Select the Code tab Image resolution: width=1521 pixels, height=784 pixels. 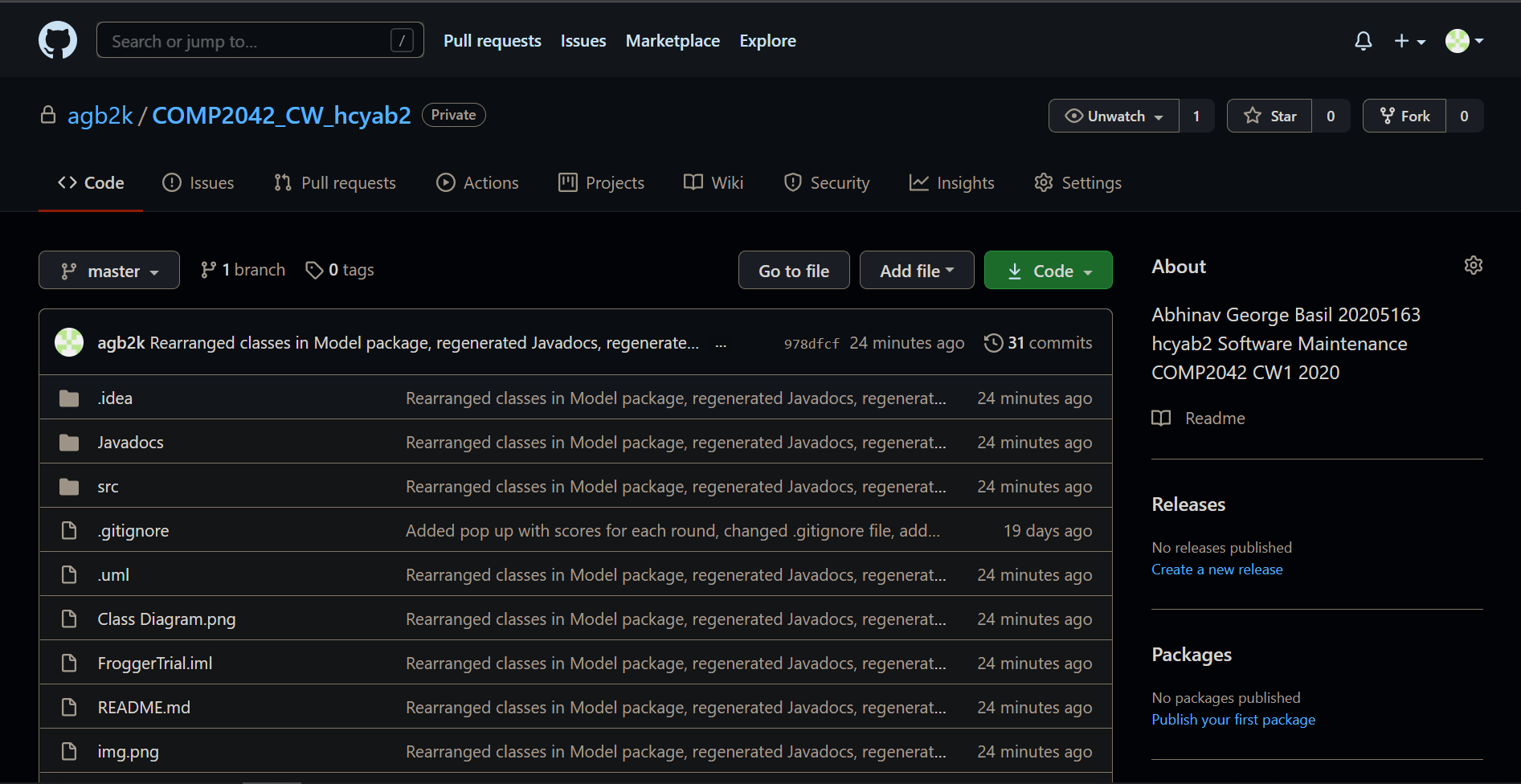[91, 183]
